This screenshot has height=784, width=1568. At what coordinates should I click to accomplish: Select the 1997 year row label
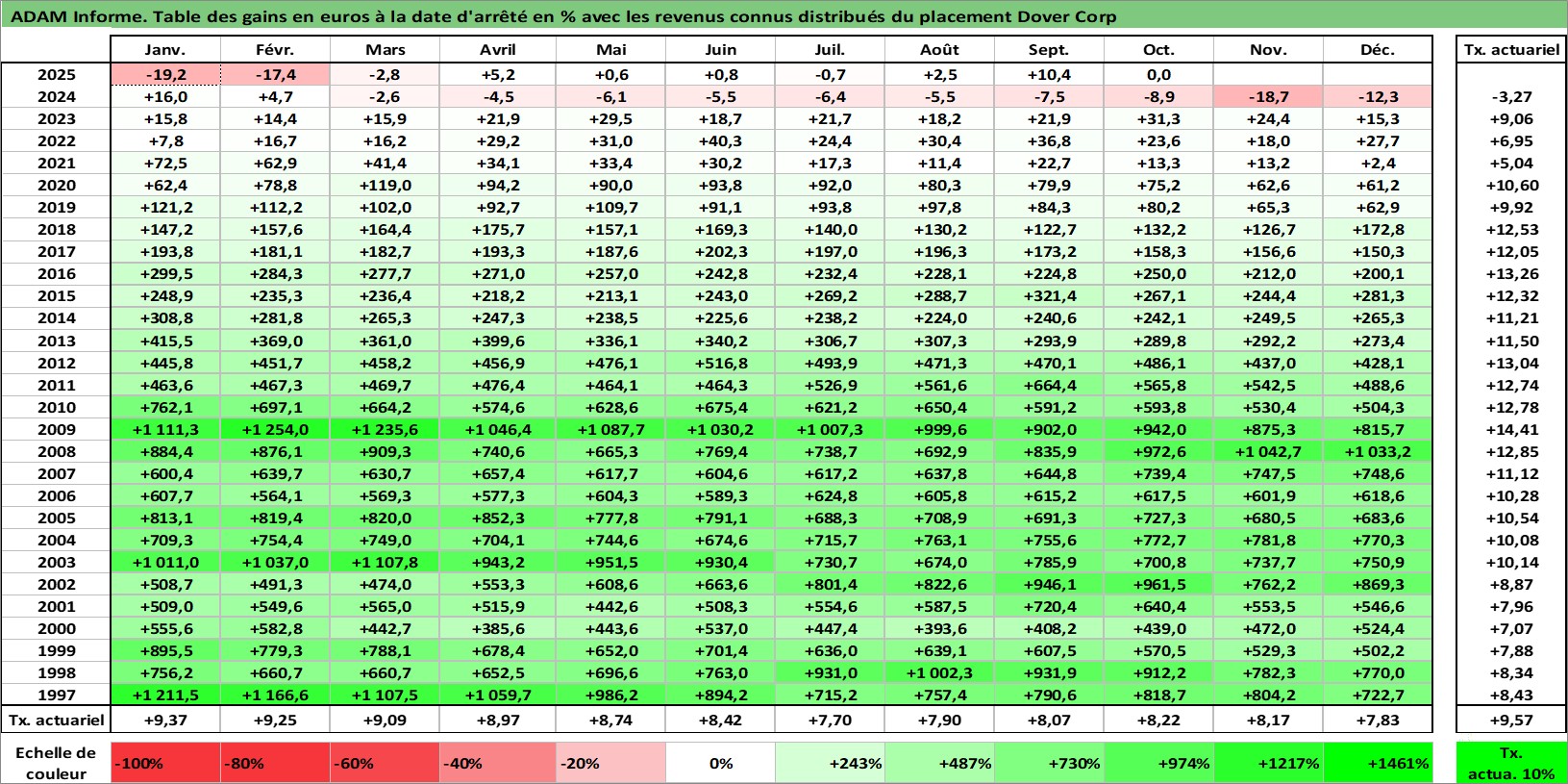57,695
